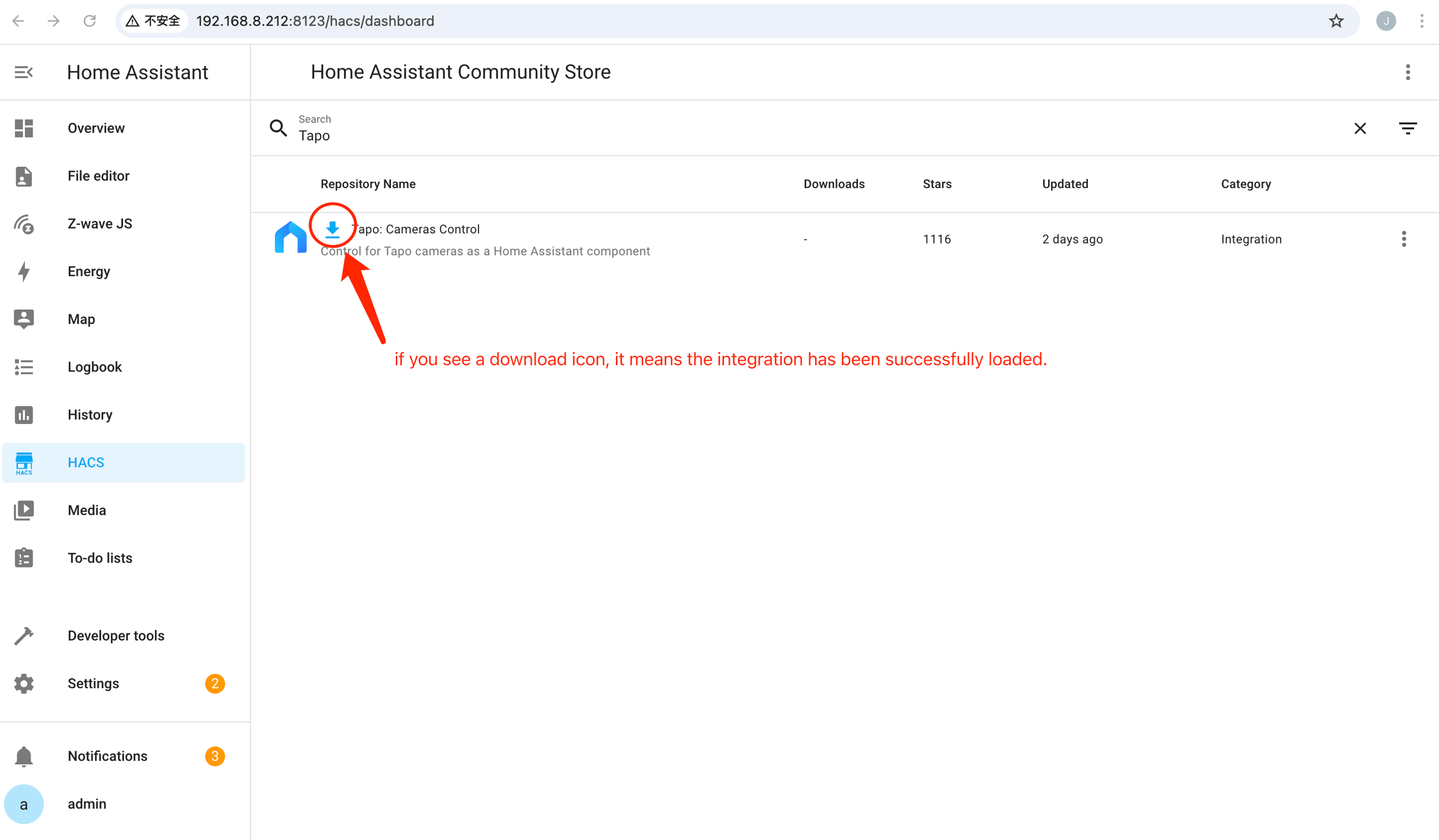Open Settings from the sidebar

pyautogui.click(x=93, y=684)
